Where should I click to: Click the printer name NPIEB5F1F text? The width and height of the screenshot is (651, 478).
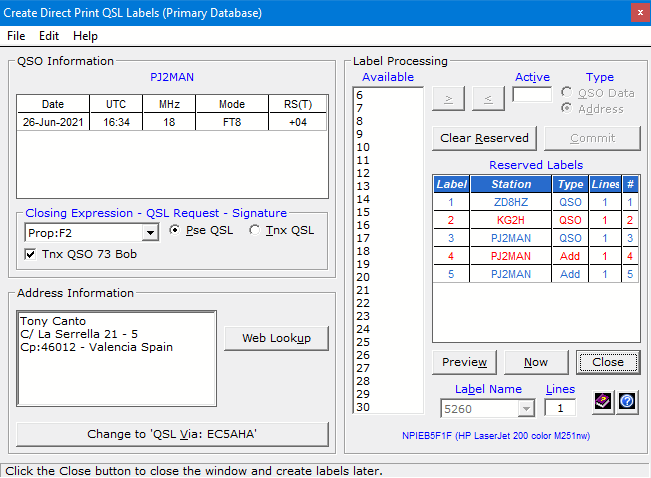click(x=496, y=436)
